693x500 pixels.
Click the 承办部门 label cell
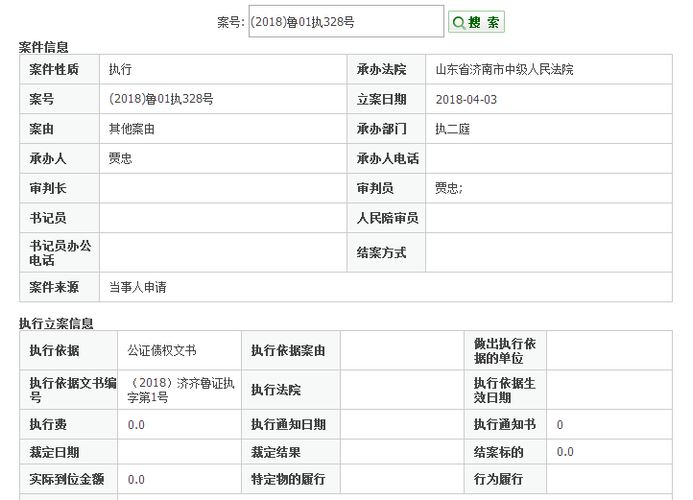[386, 129]
